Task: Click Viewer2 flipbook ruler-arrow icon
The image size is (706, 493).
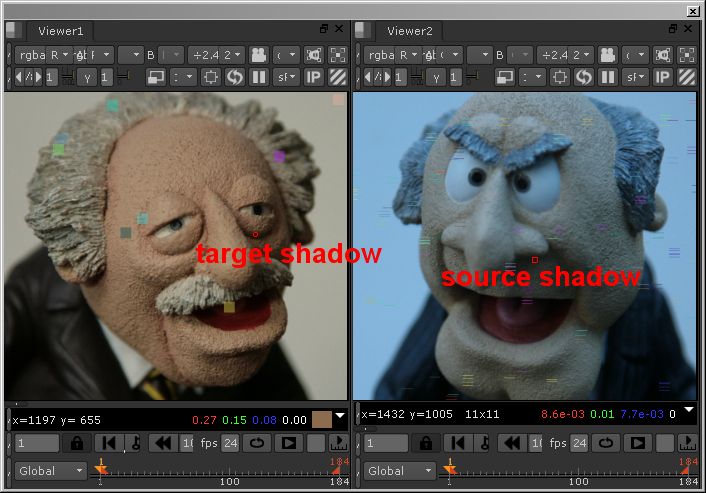Action: coord(688,443)
